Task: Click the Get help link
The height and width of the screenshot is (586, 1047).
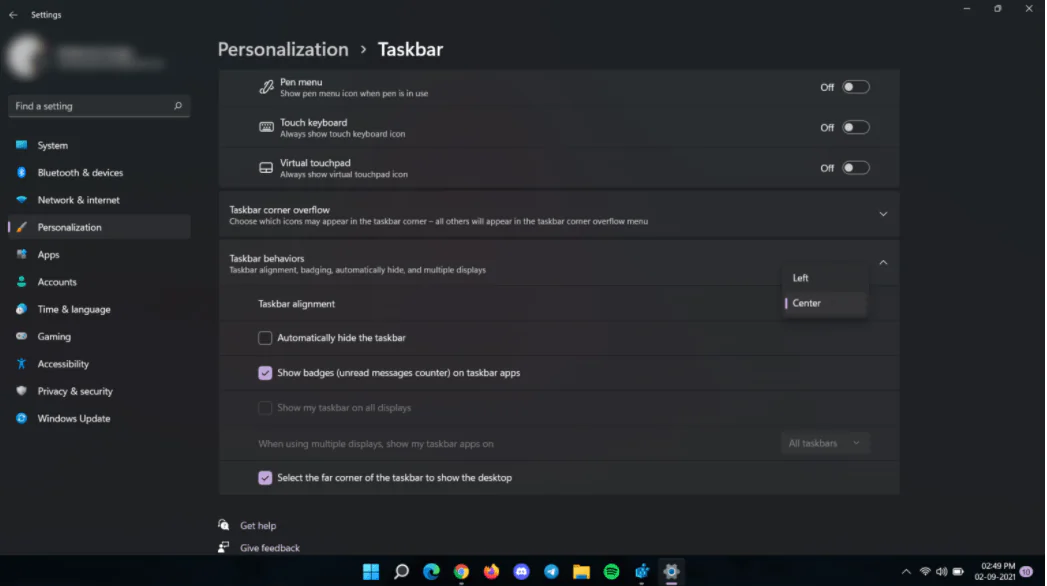Action: click(258, 526)
